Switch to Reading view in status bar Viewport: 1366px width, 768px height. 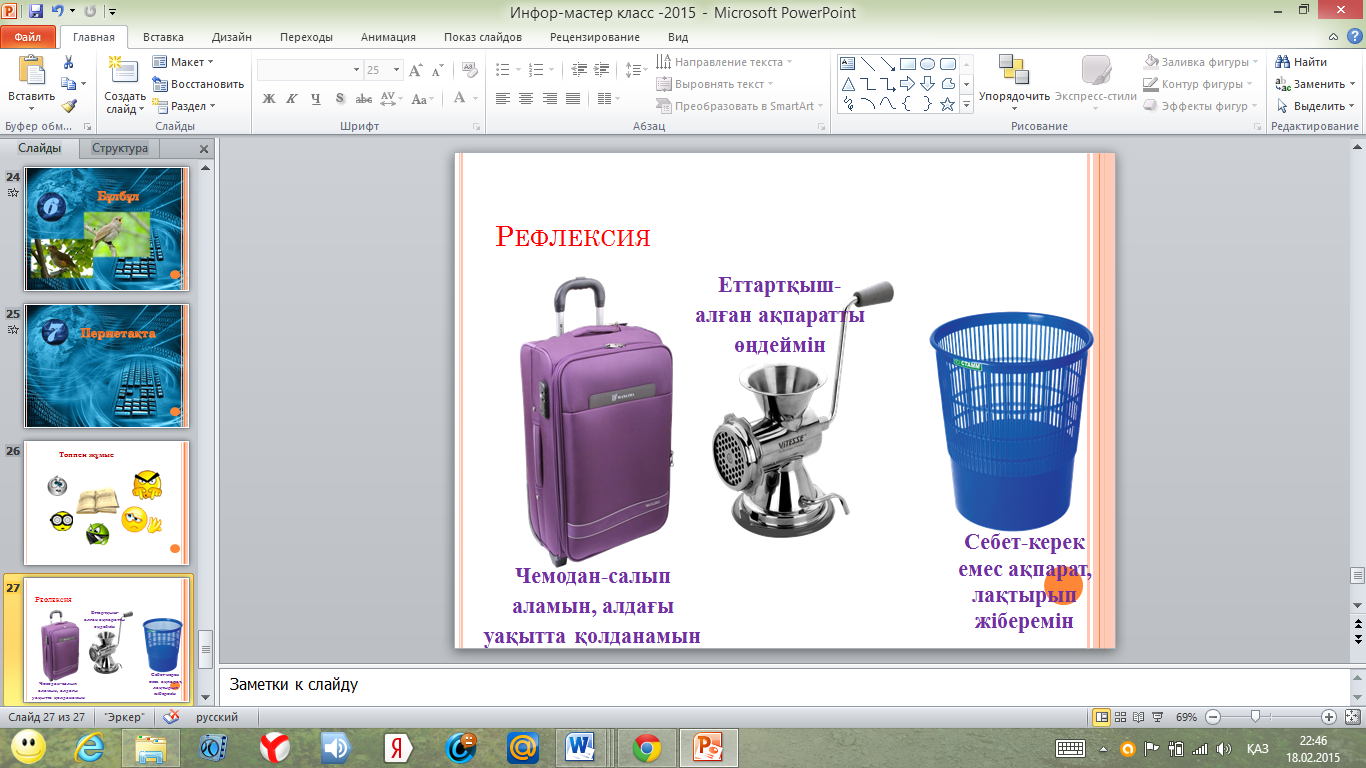(x=1139, y=717)
